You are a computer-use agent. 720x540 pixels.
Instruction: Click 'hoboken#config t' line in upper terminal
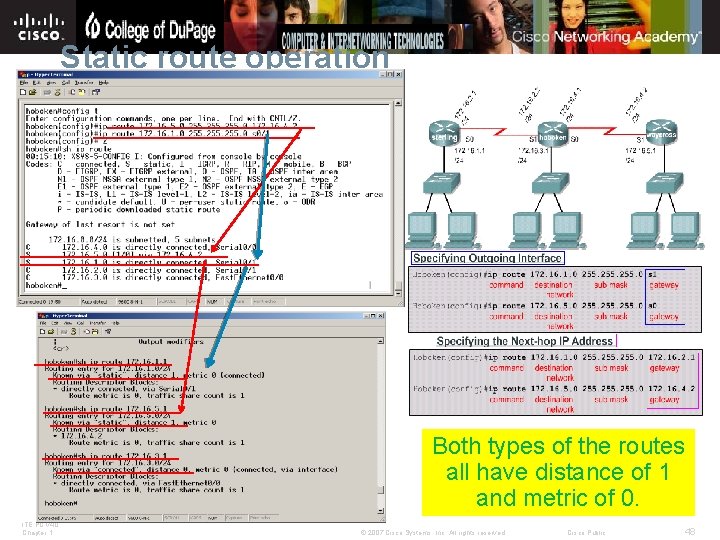click(x=62, y=111)
